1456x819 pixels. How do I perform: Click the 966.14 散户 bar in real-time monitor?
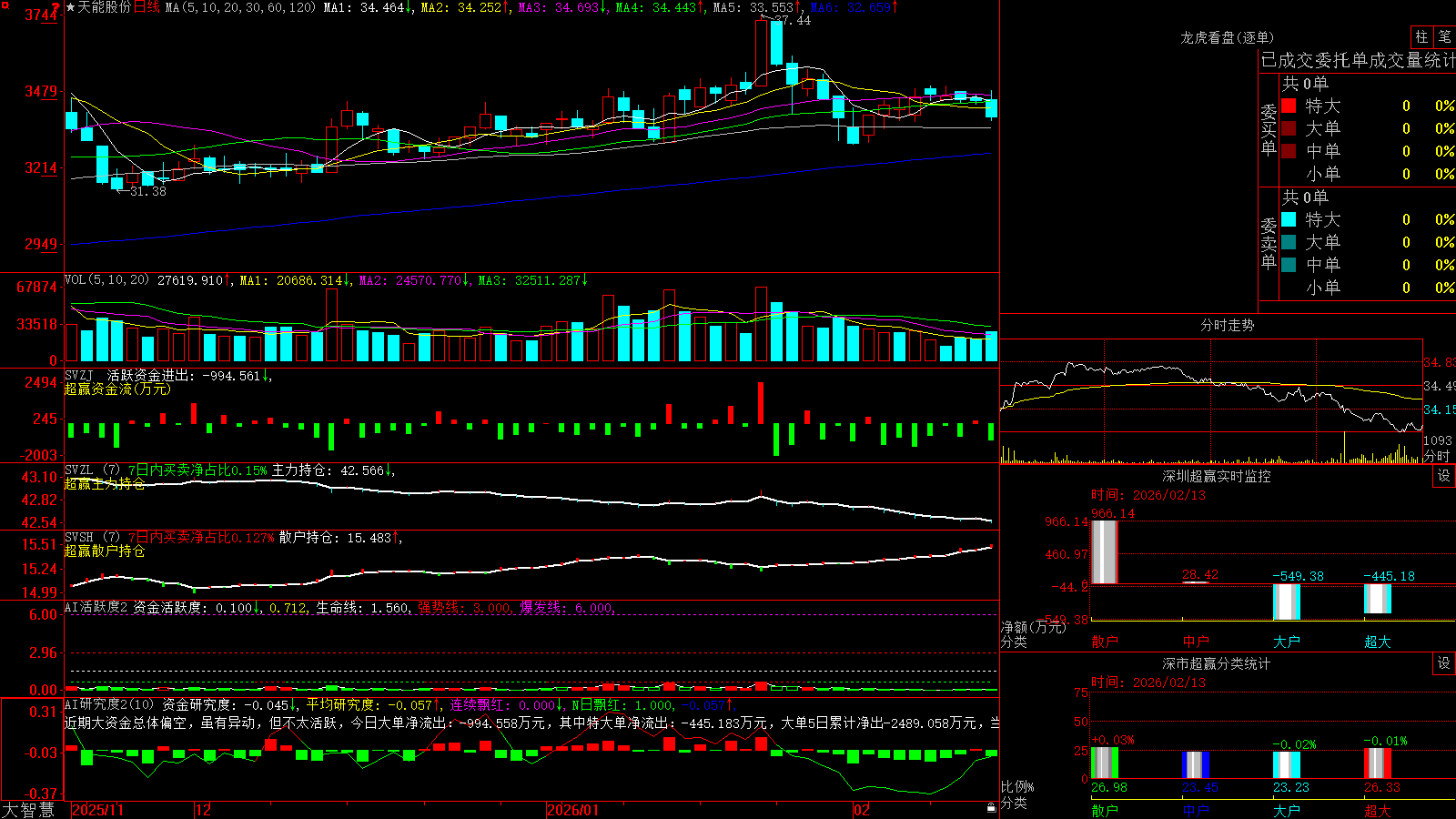(x=1105, y=552)
